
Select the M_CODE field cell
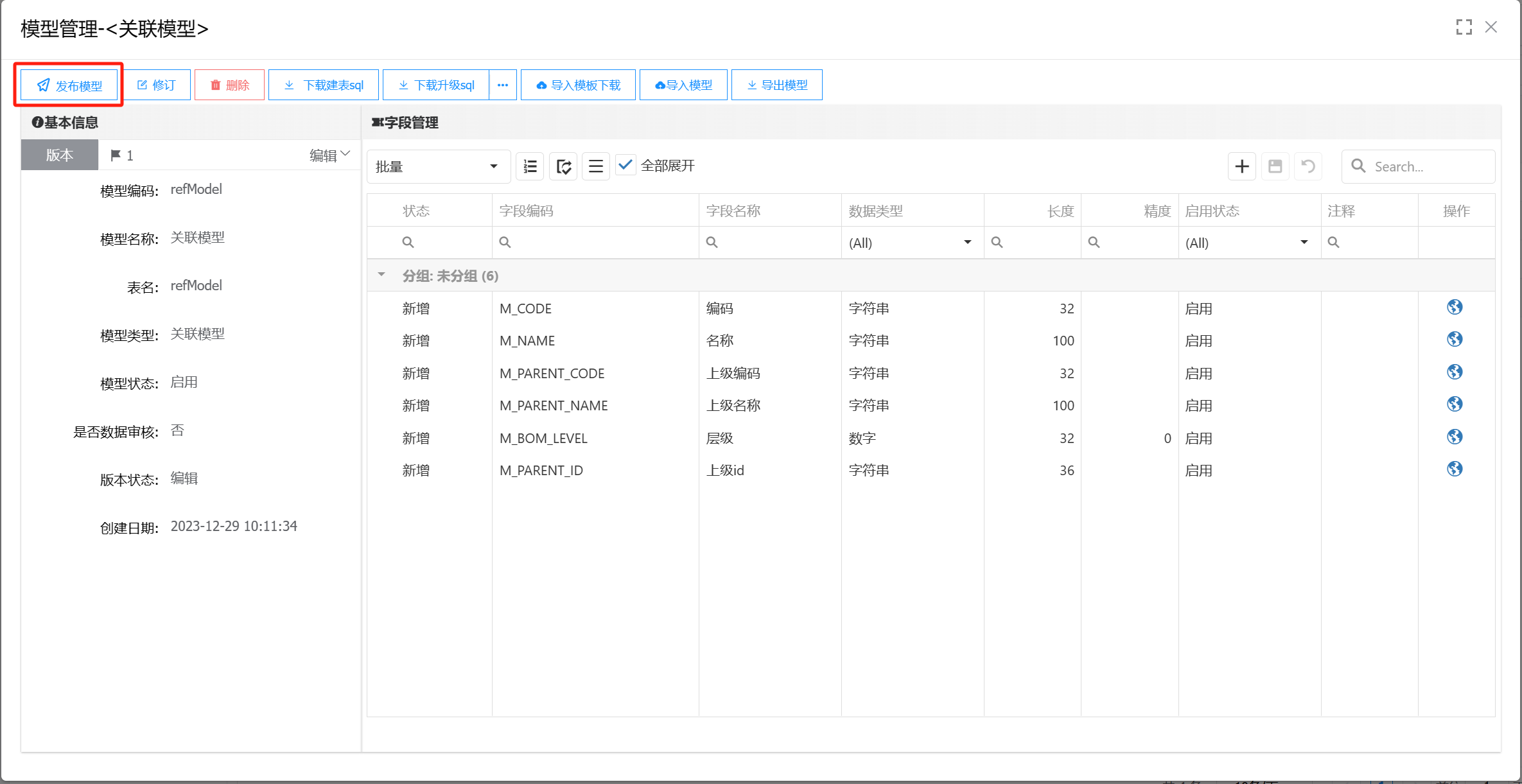(x=596, y=309)
